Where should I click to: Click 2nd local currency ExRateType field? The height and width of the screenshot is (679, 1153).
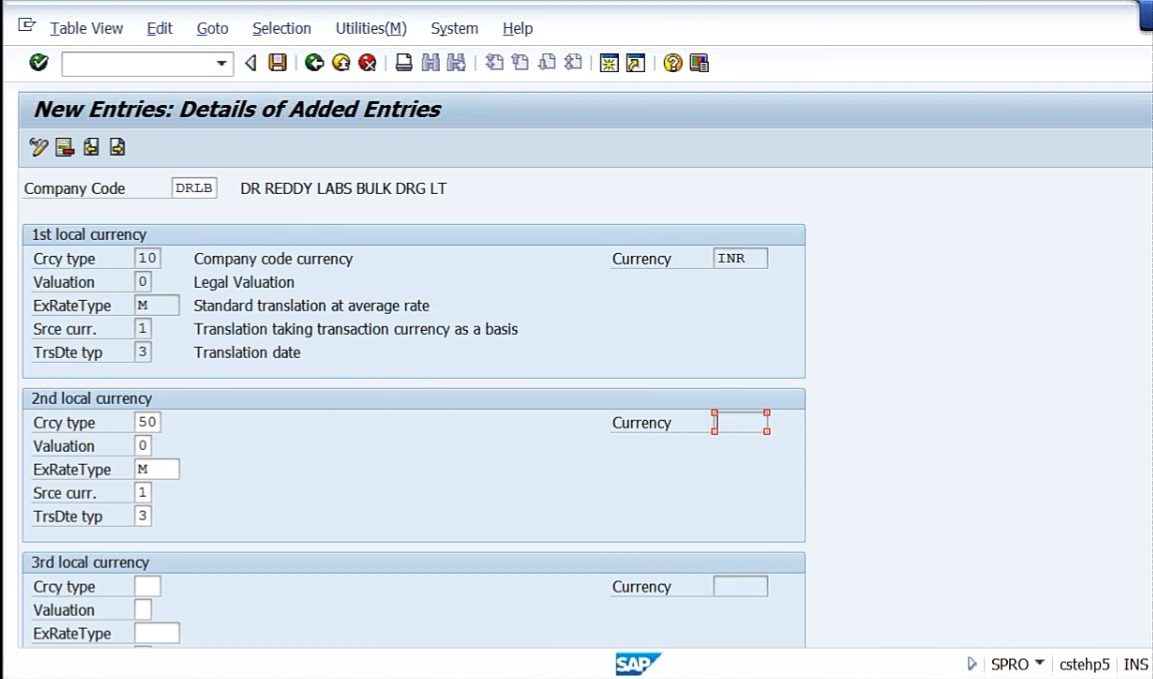(x=157, y=469)
